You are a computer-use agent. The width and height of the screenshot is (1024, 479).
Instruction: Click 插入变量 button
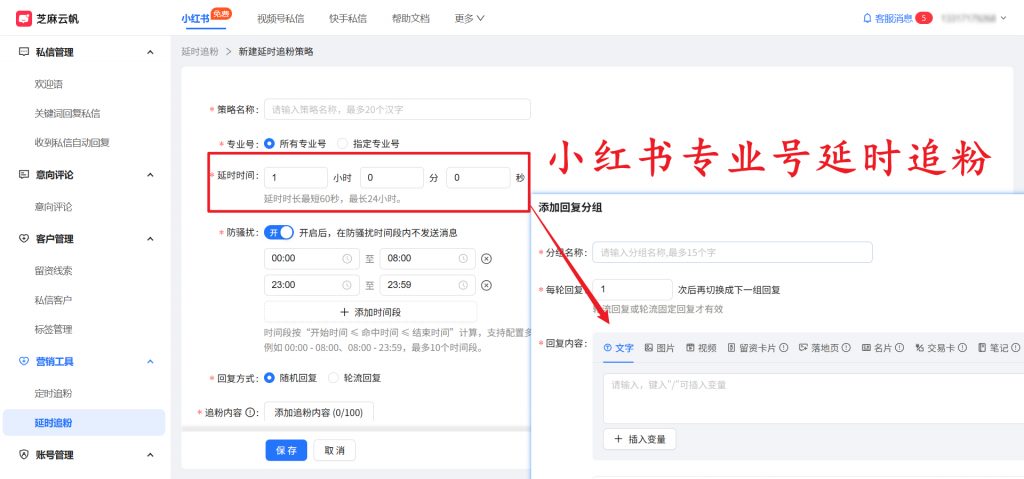[x=639, y=439]
